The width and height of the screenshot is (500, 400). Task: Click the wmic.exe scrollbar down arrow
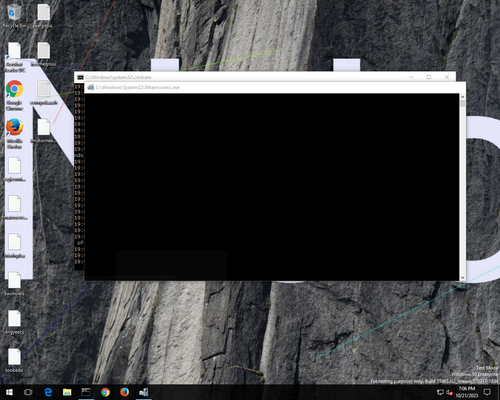click(x=462, y=277)
